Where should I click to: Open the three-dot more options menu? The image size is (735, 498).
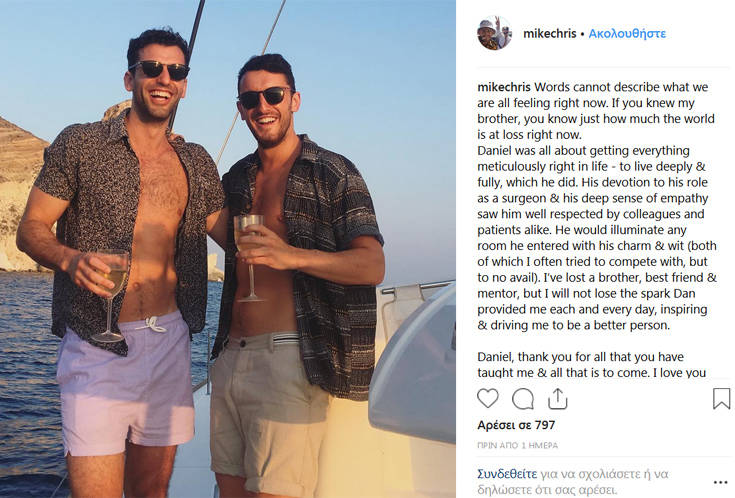pos(721,480)
